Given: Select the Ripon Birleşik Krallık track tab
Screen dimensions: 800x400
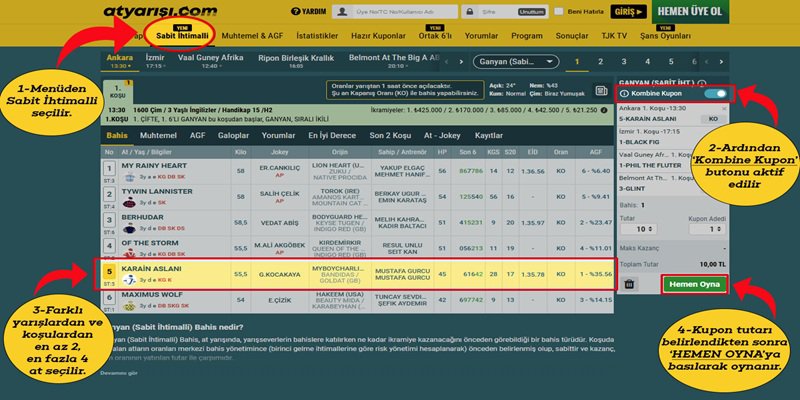Looking at the screenshot, I should (296, 61).
